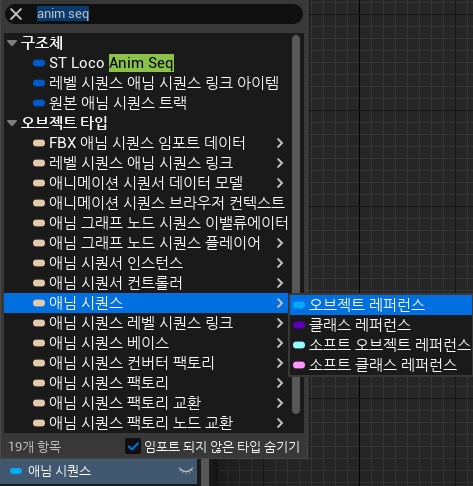Expand submenu arrow for 애님 시퀀스 팩토리 노드 교환
The image size is (473, 486).
(x=280, y=423)
